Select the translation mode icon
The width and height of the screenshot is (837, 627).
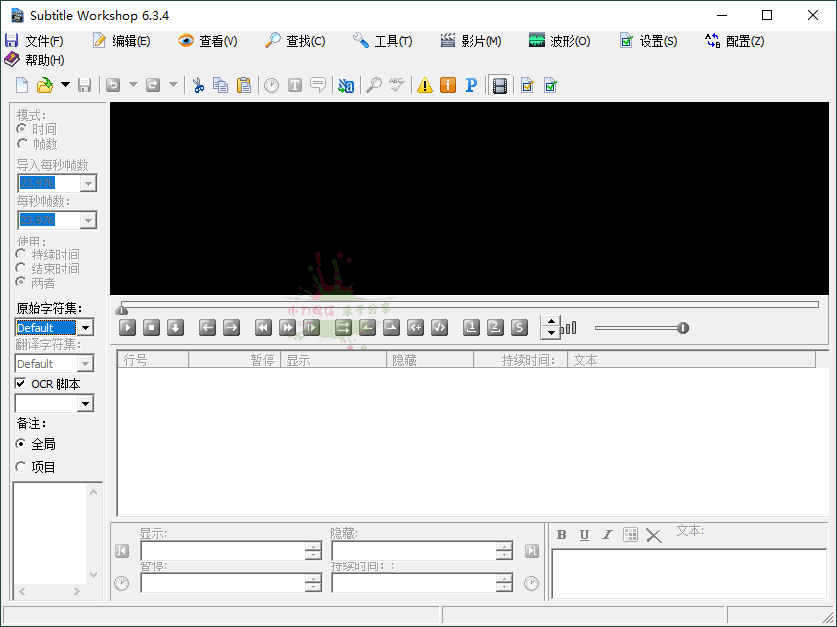[x=345, y=85]
